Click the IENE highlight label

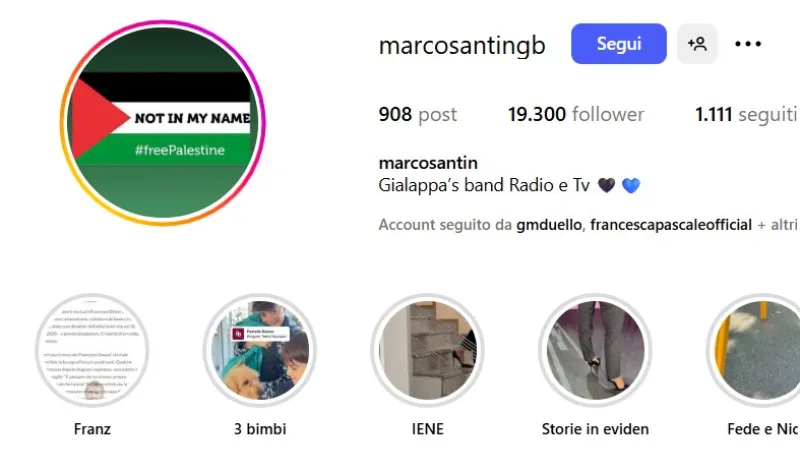[428, 429]
